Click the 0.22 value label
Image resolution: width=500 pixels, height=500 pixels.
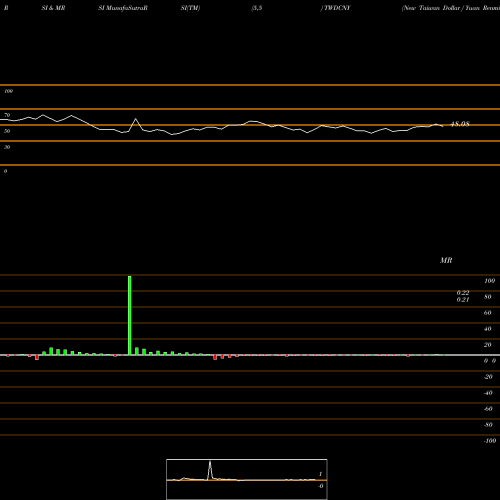463,293
